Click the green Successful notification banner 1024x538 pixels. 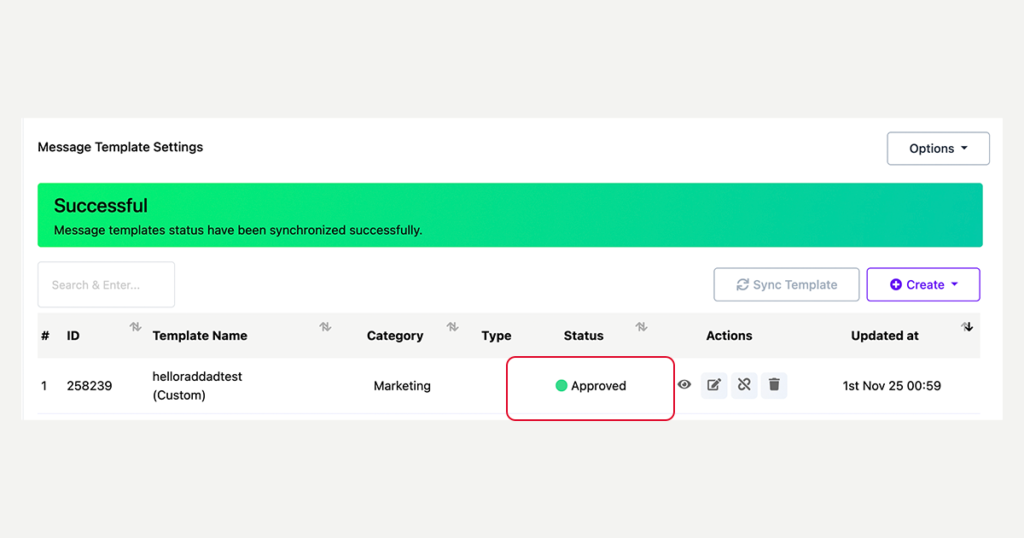(x=510, y=215)
